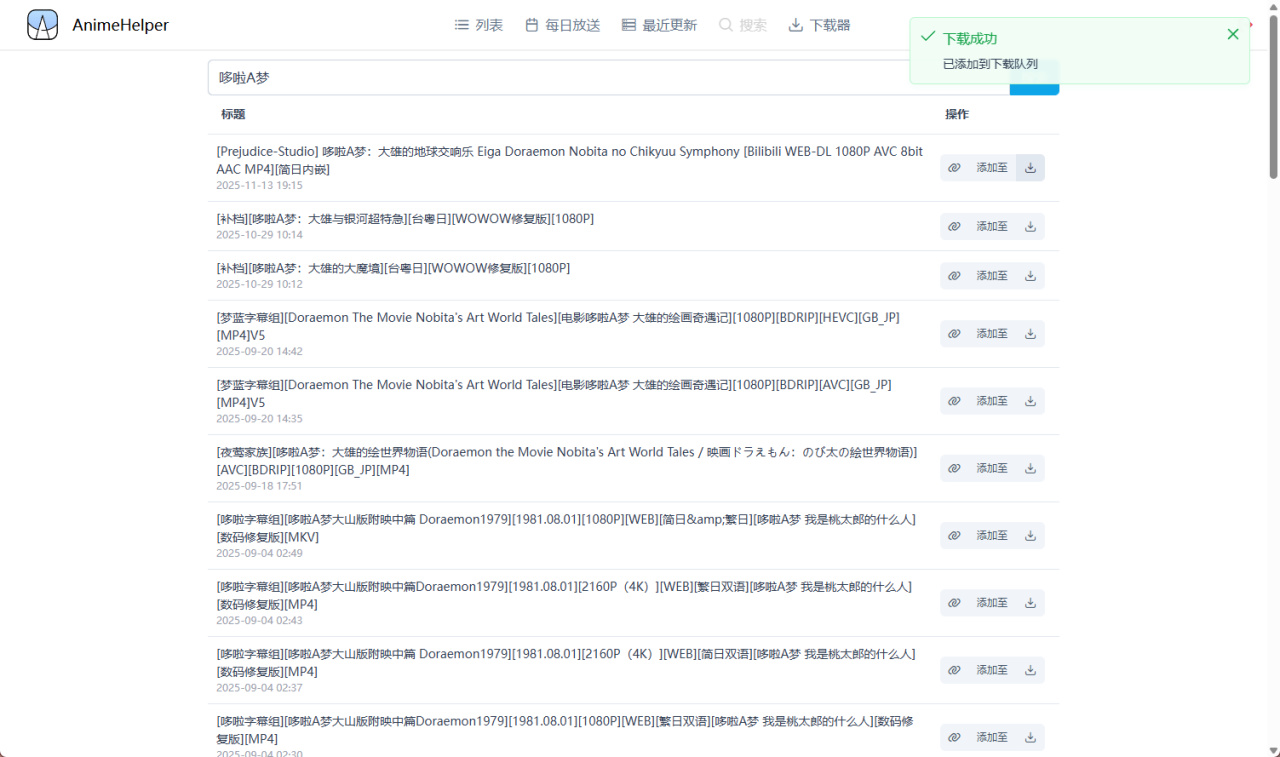This screenshot has width=1280, height=757.
Task: Download the 大雄的大魔境 release
Action: [x=1030, y=276]
